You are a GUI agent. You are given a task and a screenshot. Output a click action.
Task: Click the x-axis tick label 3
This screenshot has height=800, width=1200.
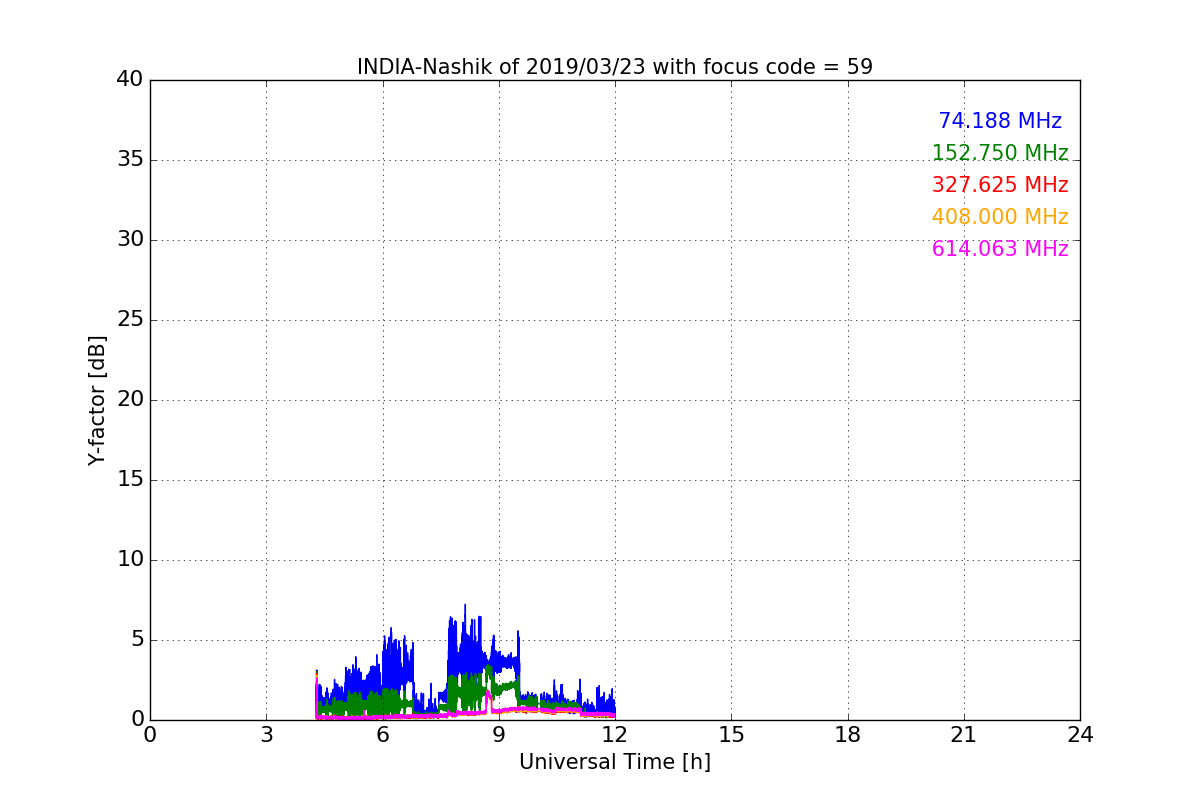[266, 735]
